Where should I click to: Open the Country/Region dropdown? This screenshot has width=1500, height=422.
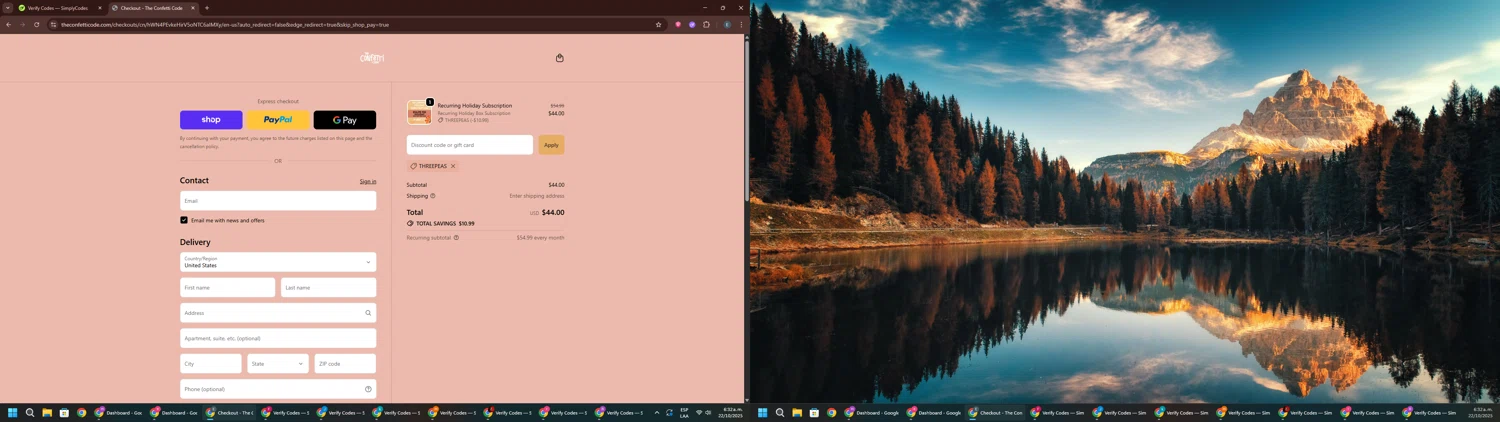click(278, 262)
